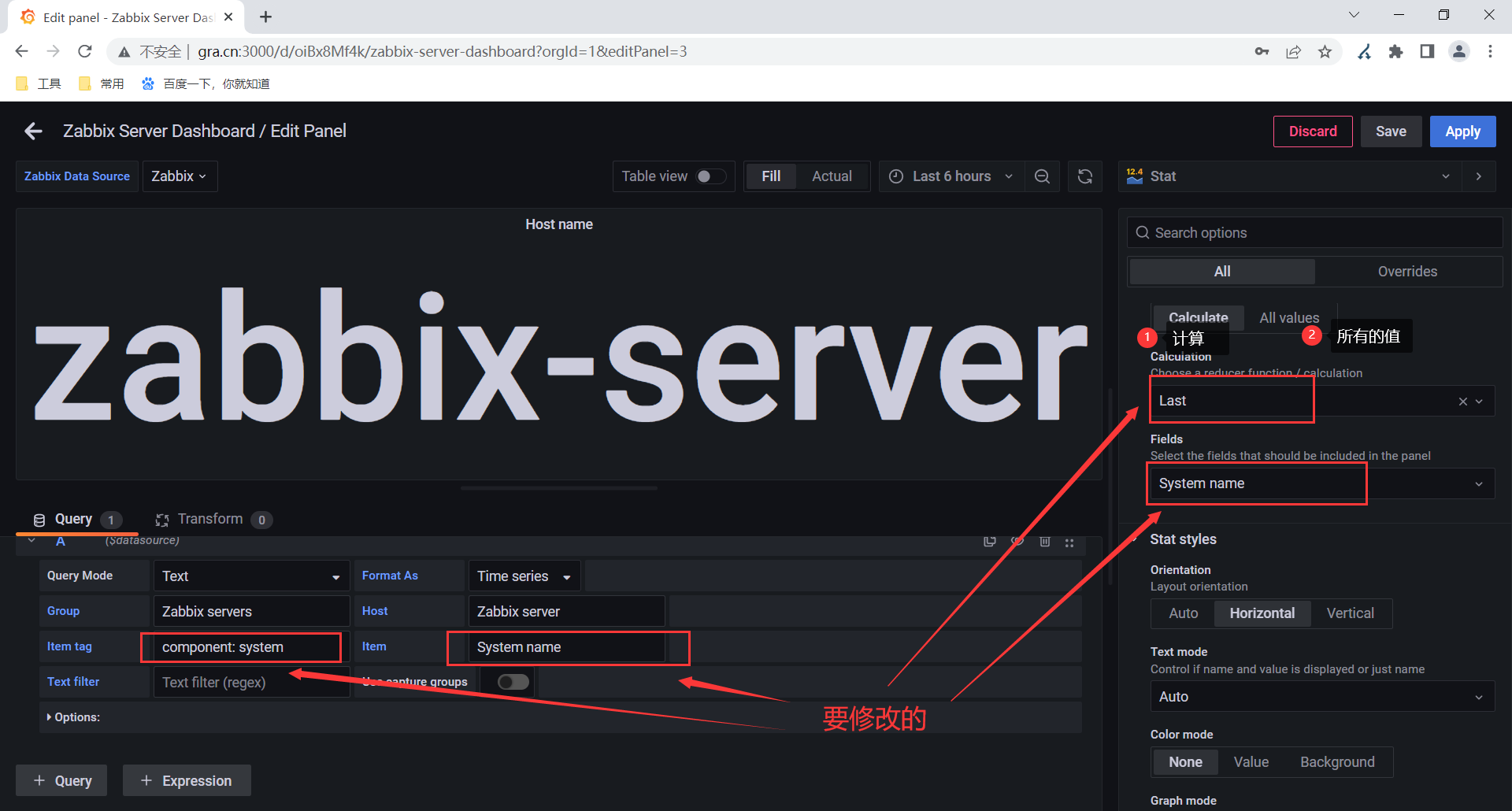The width and height of the screenshot is (1512, 811).
Task: Click the browser back navigation arrow
Action: tap(21, 51)
